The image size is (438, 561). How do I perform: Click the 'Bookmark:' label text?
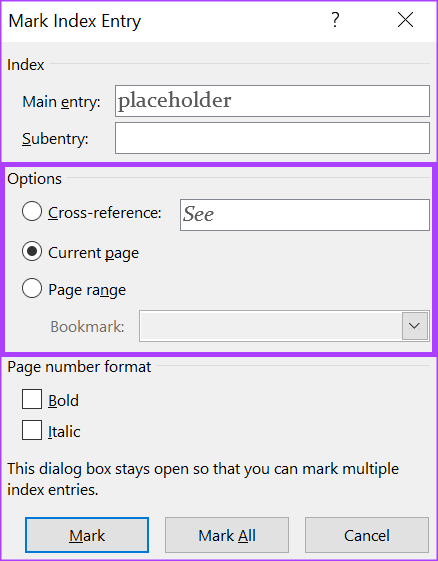point(87,327)
